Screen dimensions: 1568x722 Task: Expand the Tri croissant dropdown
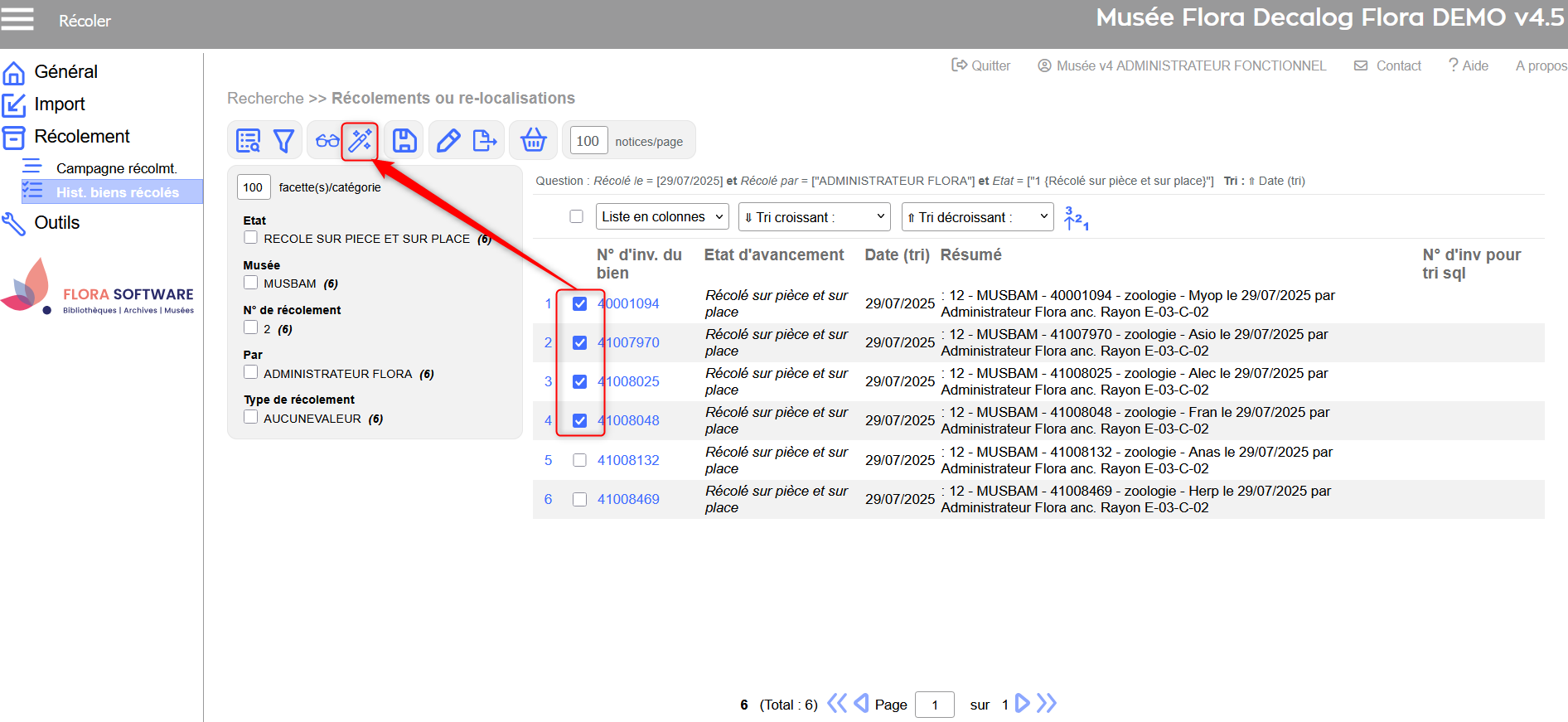tap(814, 216)
